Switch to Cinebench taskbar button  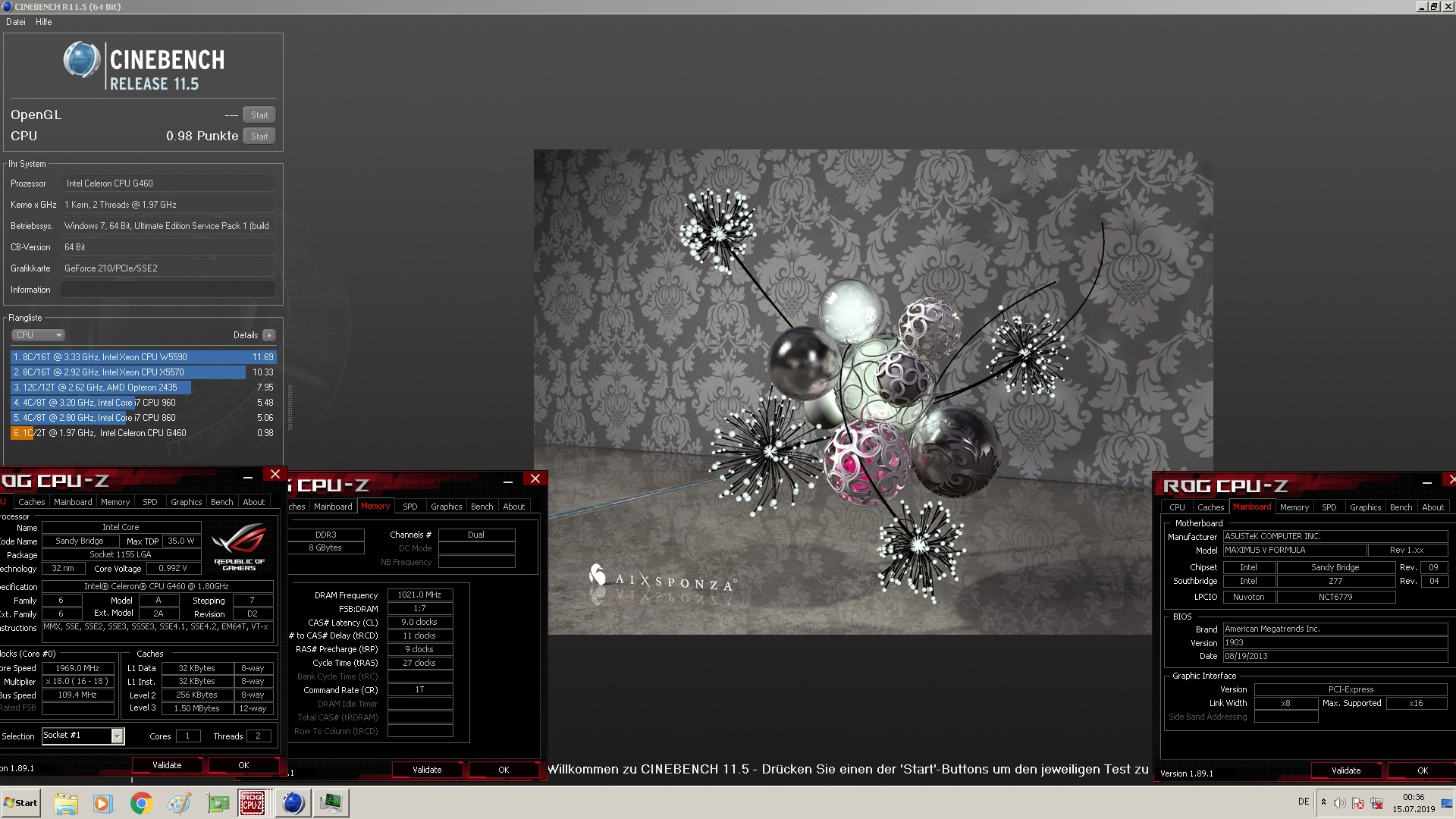[x=293, y=803]
